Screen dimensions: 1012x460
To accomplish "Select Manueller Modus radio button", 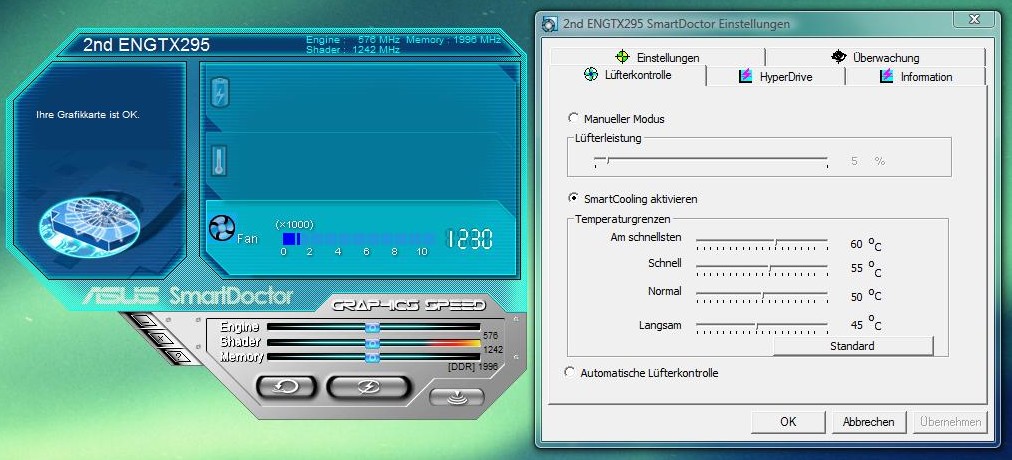I will tap(572, 118).
